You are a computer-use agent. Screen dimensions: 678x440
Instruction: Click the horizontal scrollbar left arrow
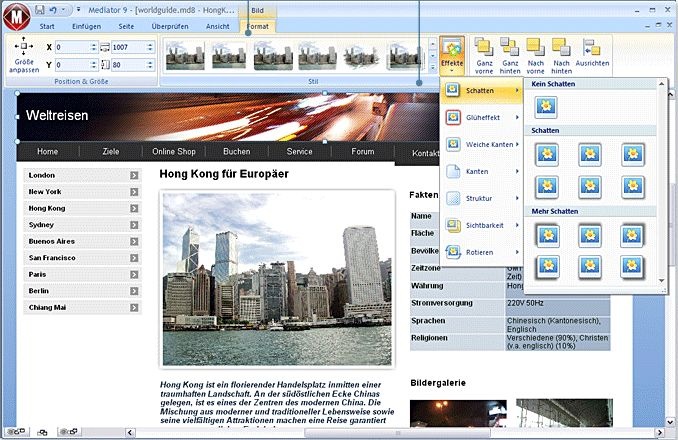tap(130, 432)
